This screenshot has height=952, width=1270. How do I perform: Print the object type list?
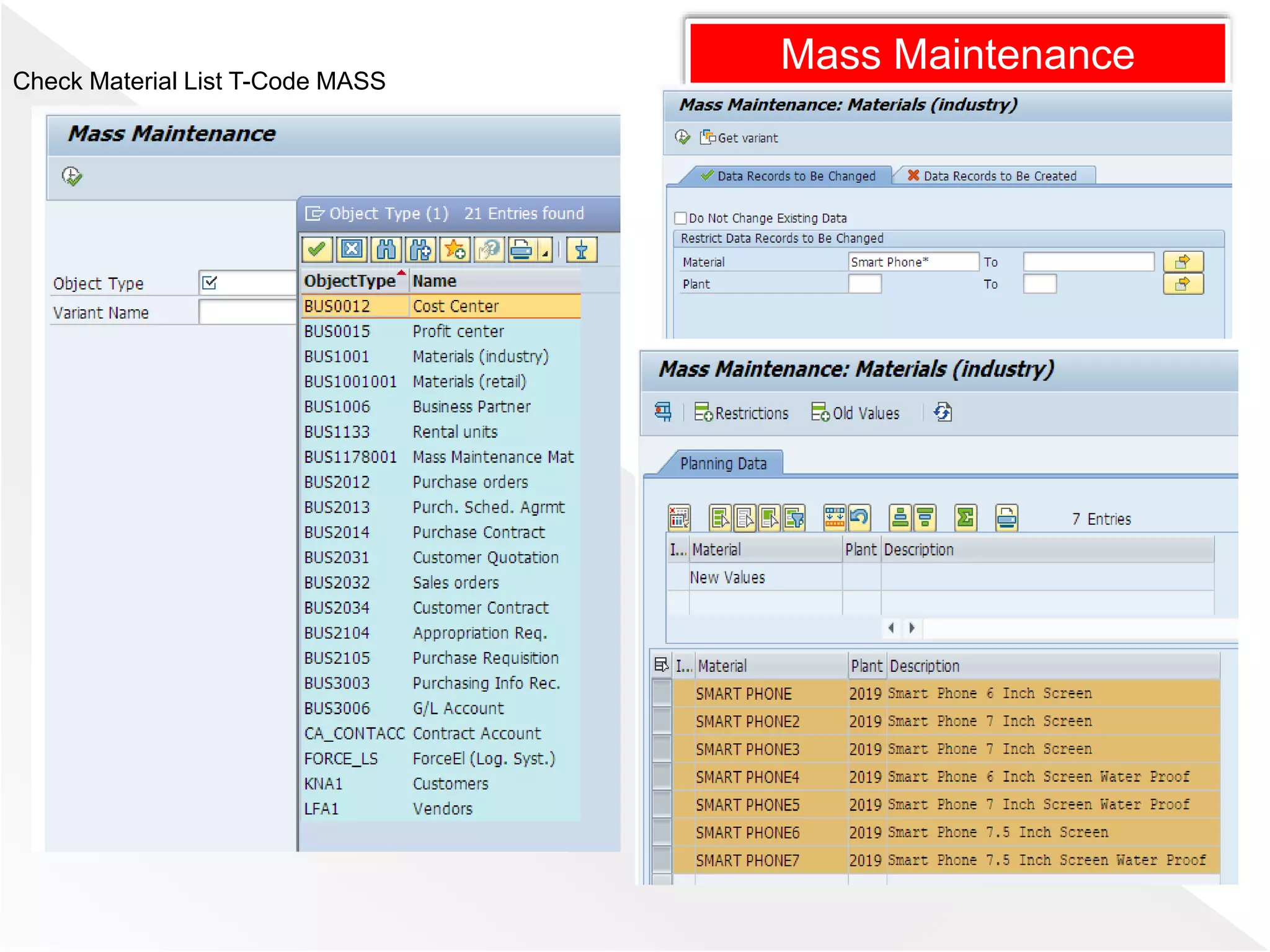(x=522, y=250)
